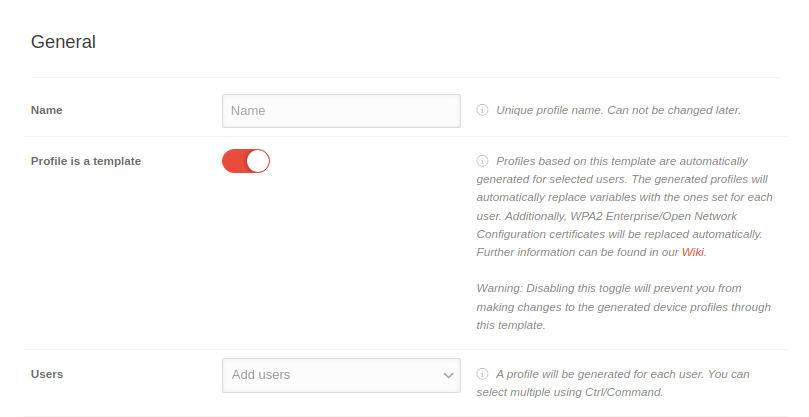Click the Name field label
This screenshot has width=809, height=417.
pyautogui.click(x=47, y=110)
